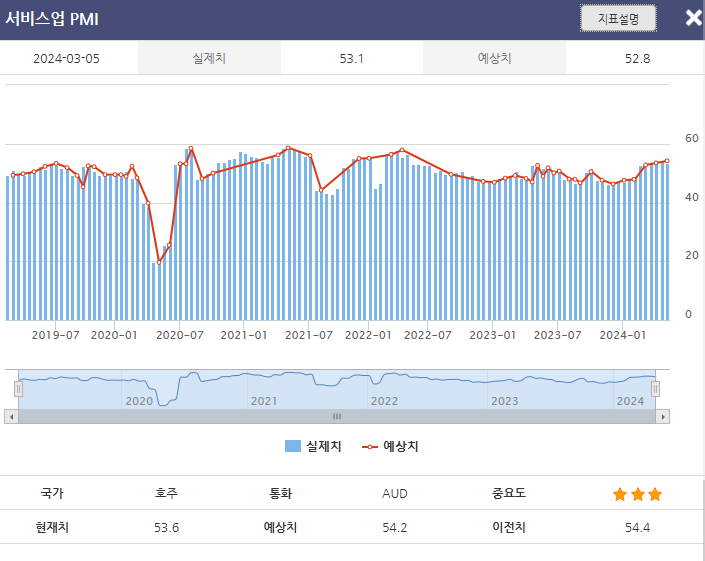The height and width of the screenshot is (561, 705).
Task: Click the 2022-01 axis label
Action: pos(368,335)
